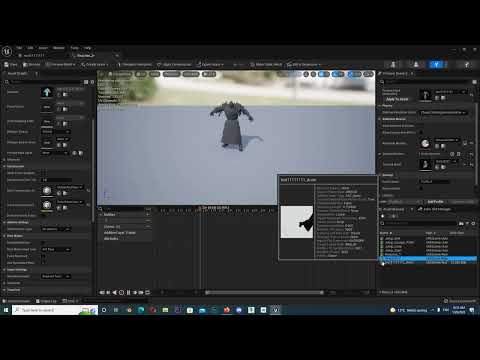Toggle the checkbox below the Profile Name field
Viewport: 480px width, 360px height.
421,188
